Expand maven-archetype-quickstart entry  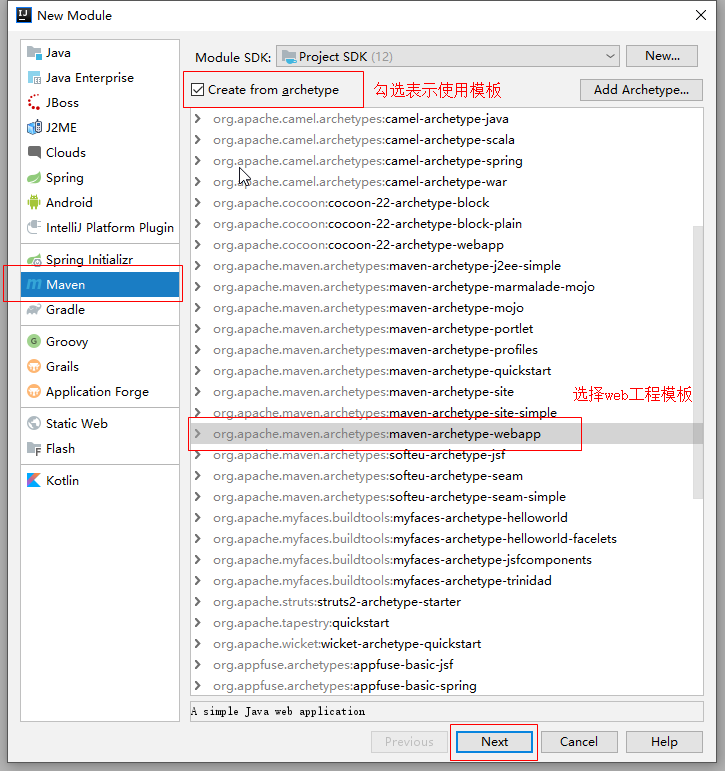click(198, 370)
